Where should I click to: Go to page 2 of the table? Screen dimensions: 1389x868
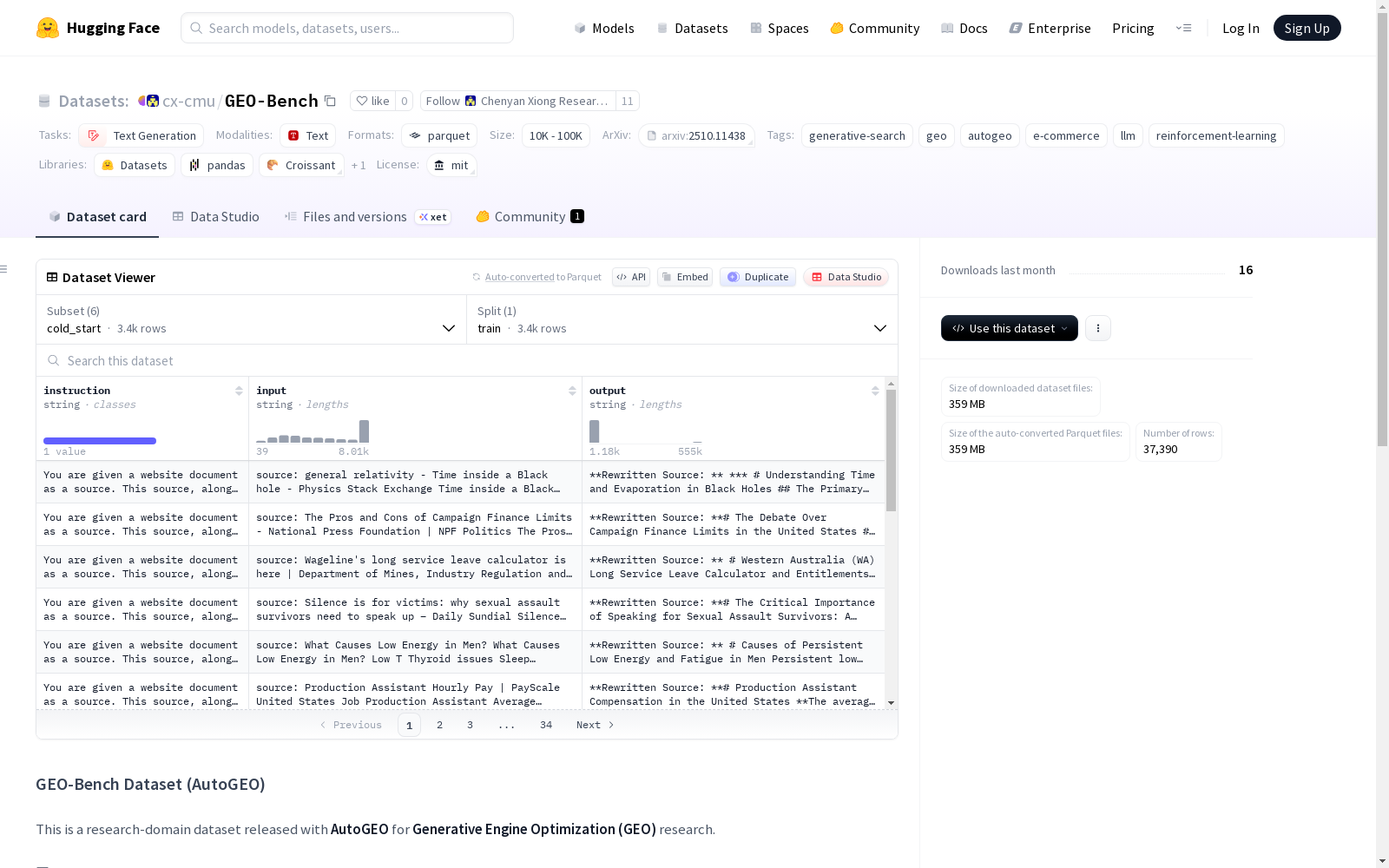(x=439, y=725)
